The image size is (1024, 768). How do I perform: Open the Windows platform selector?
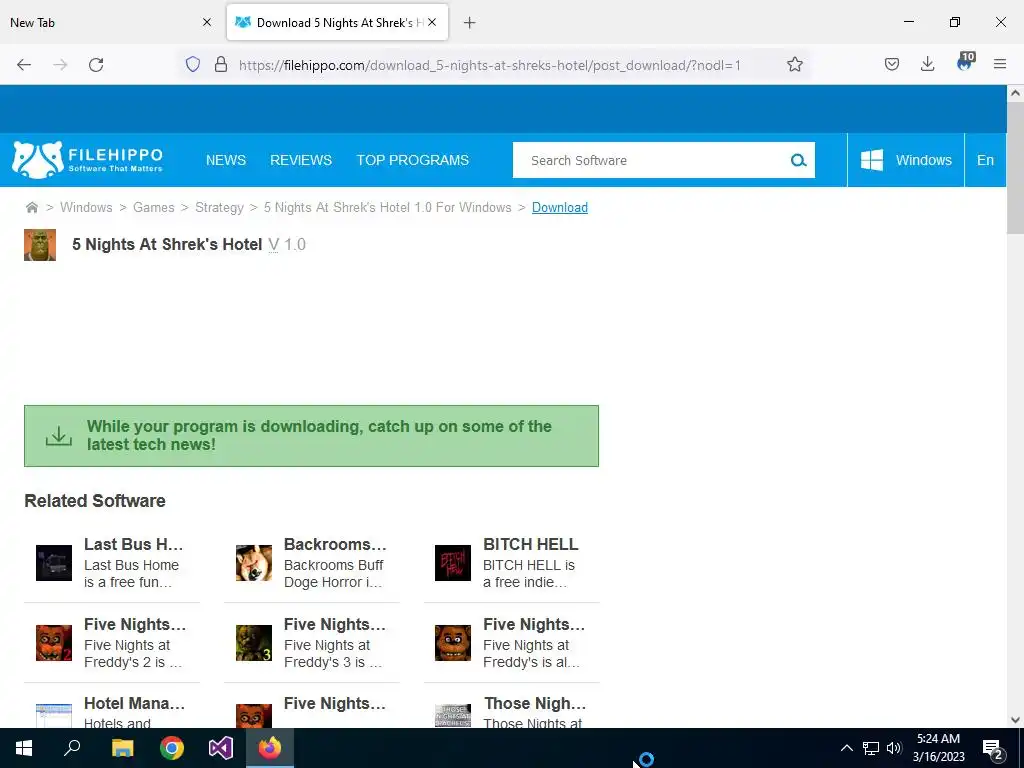point(906,160)
